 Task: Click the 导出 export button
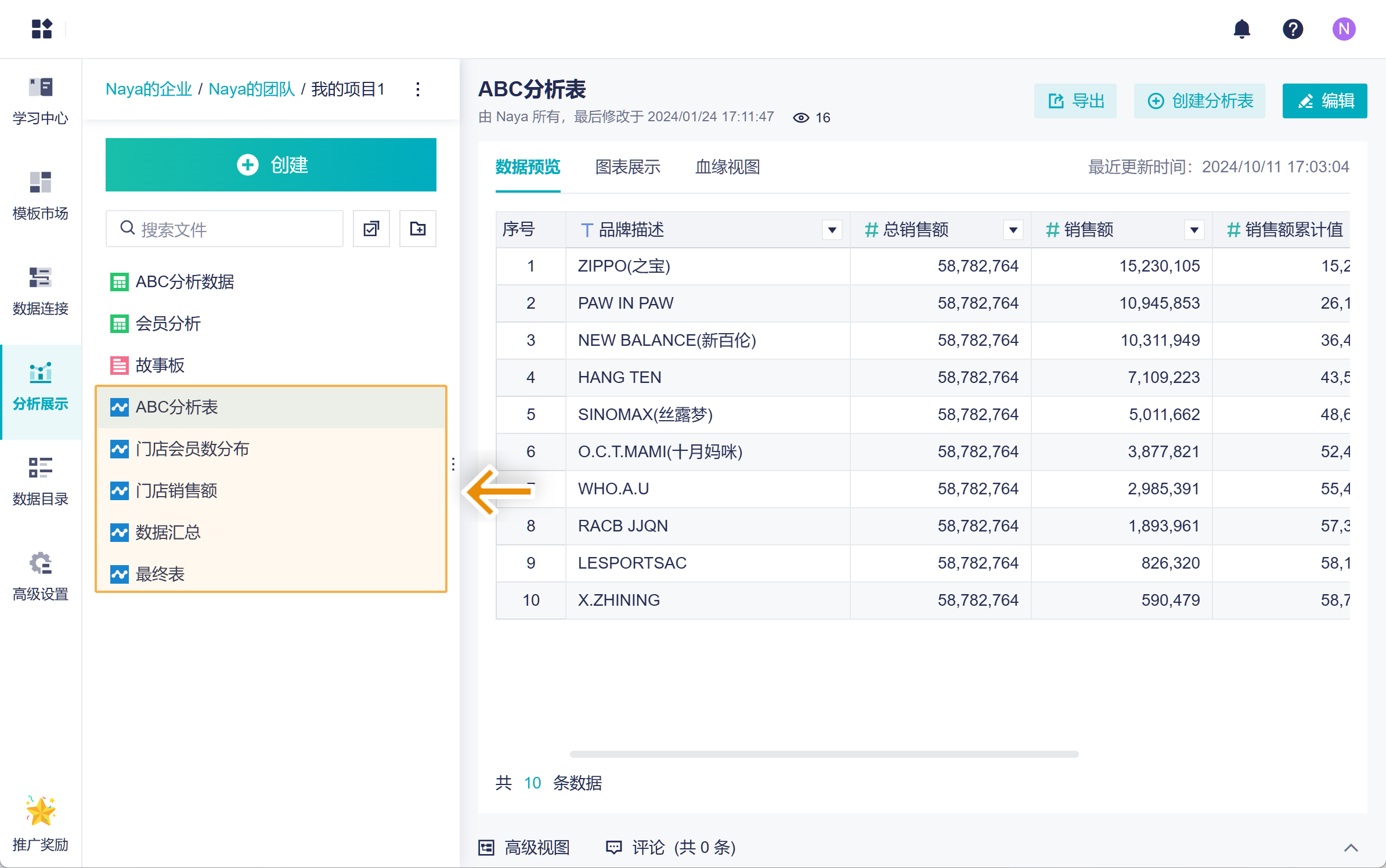click(x=1075, y=101)
